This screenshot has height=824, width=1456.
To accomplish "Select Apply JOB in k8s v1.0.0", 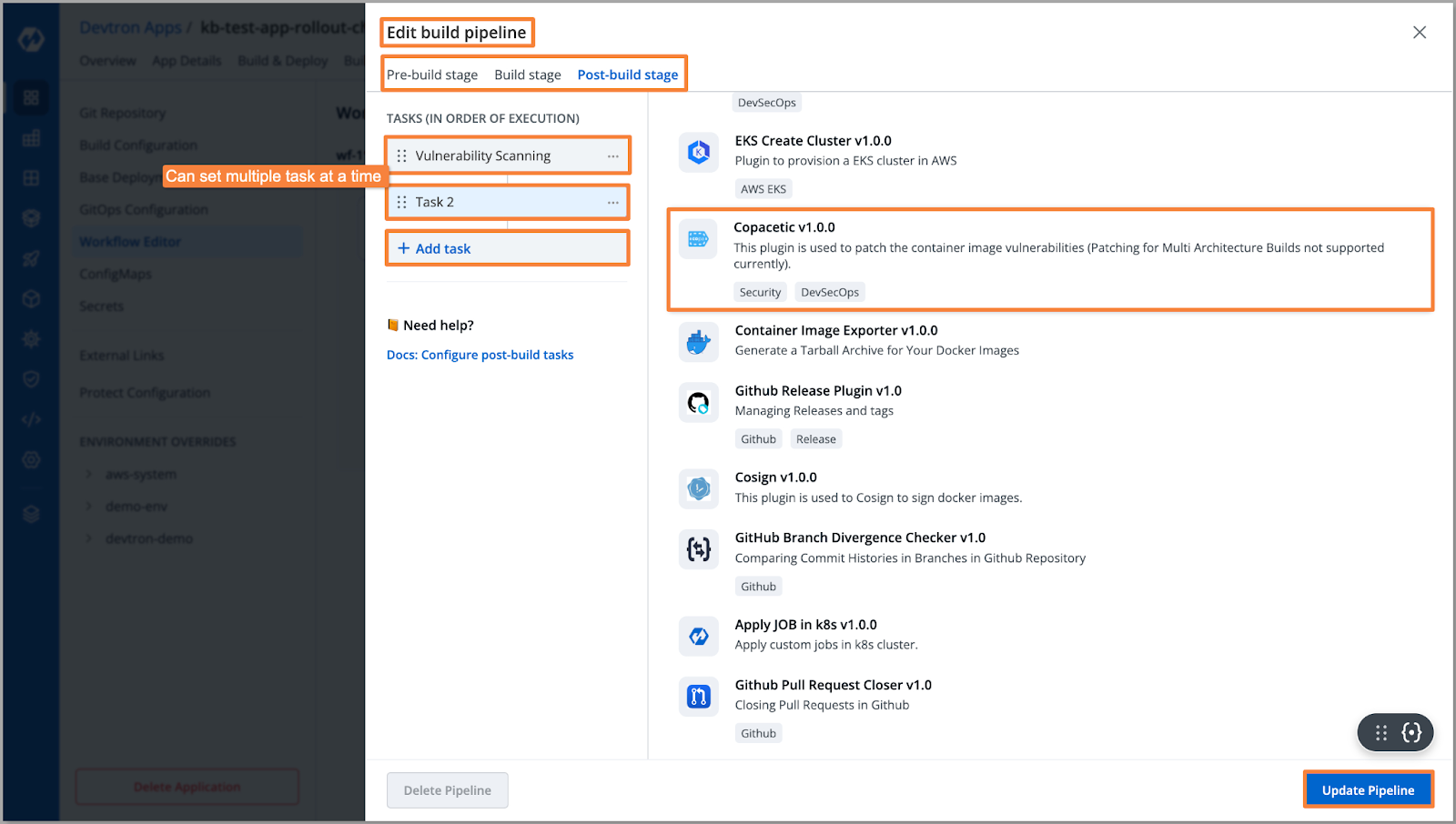I will pos(806,625).
